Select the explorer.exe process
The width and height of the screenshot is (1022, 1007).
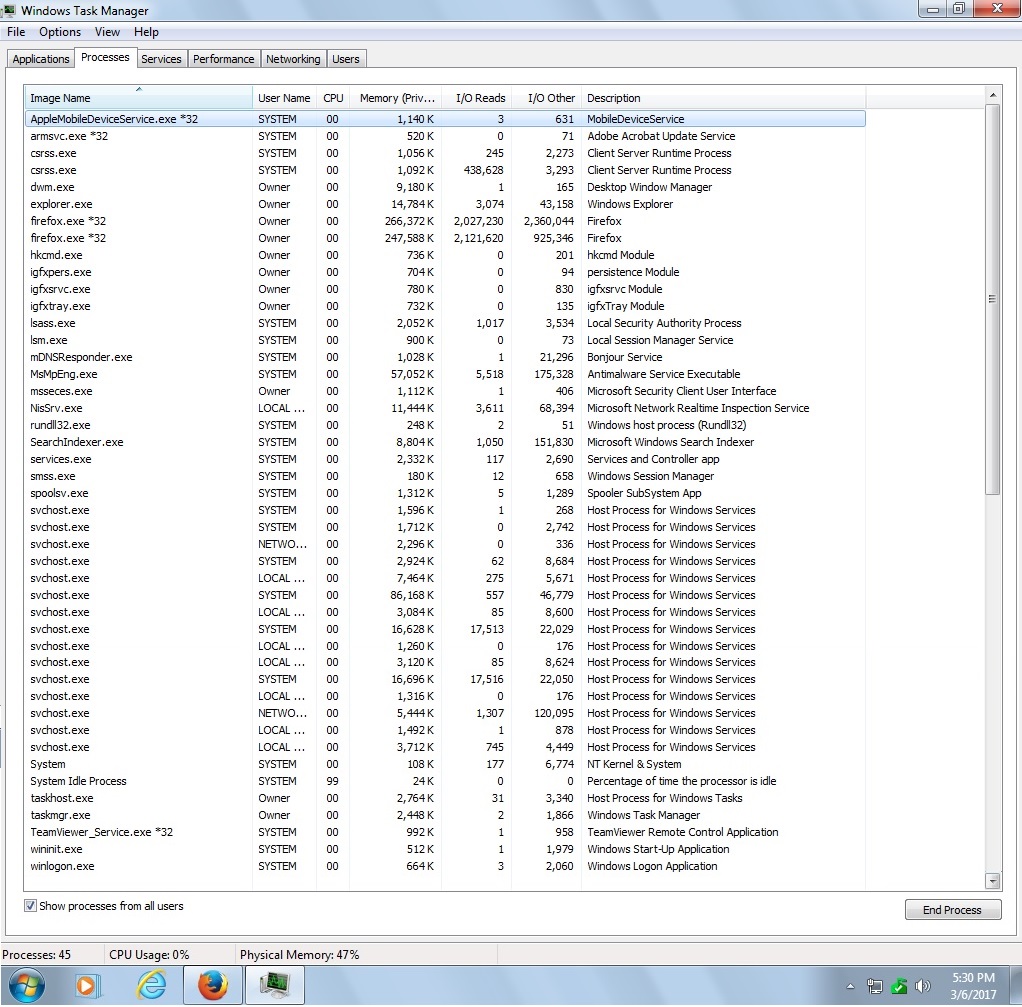[445, 204]
